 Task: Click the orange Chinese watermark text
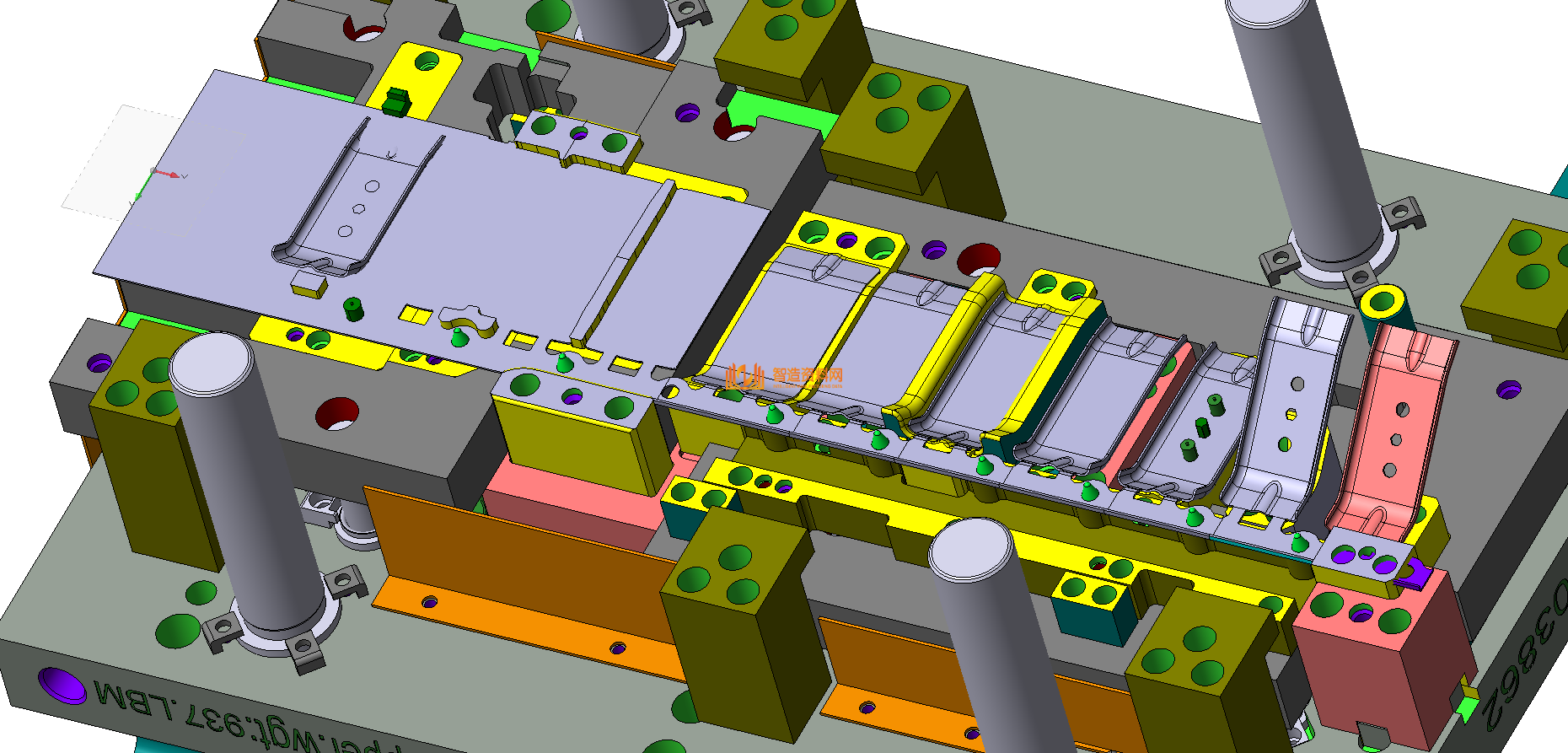[808, 375]
